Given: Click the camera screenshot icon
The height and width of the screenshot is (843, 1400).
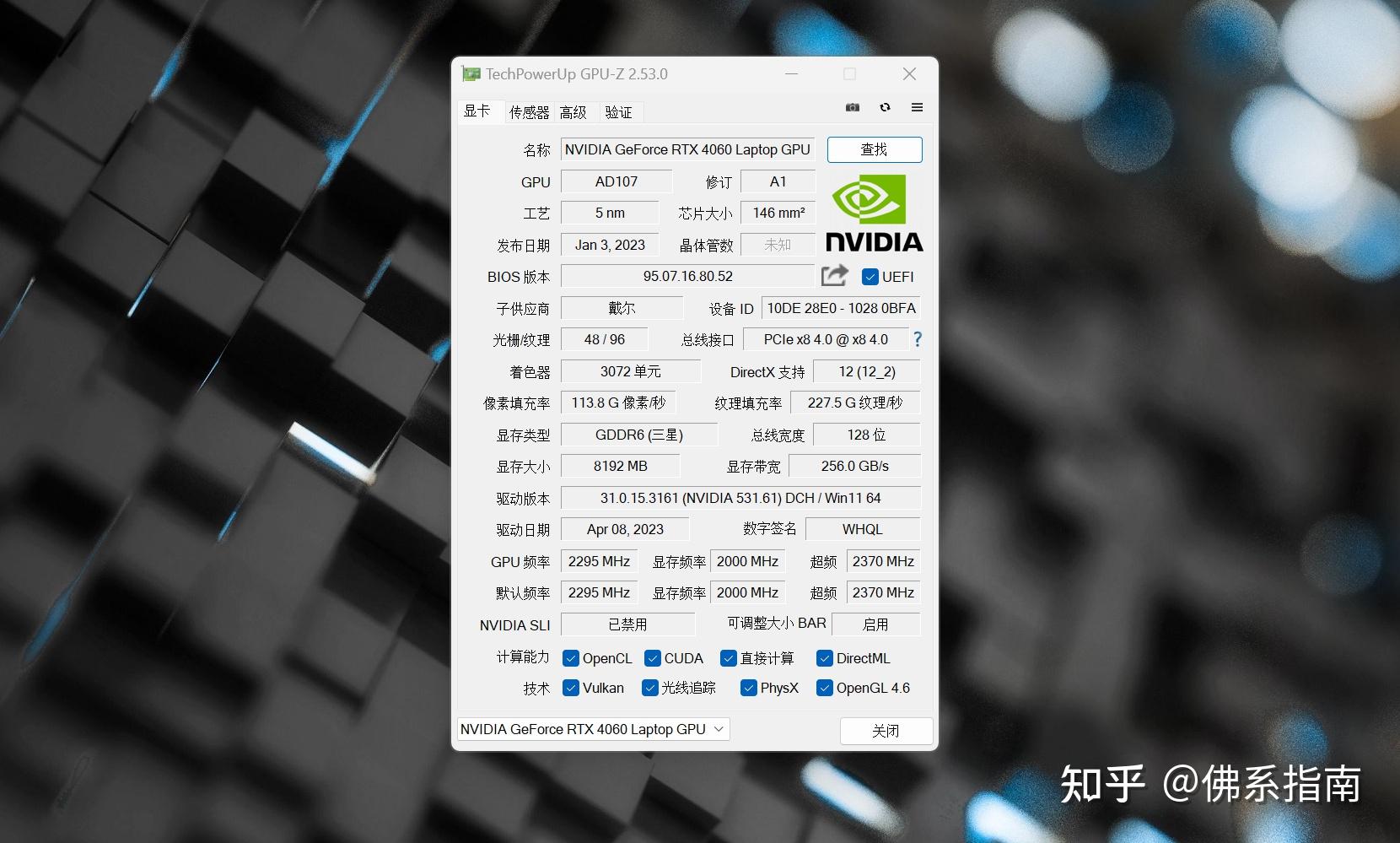Looking at the screenshot, I should coord(852,107).
